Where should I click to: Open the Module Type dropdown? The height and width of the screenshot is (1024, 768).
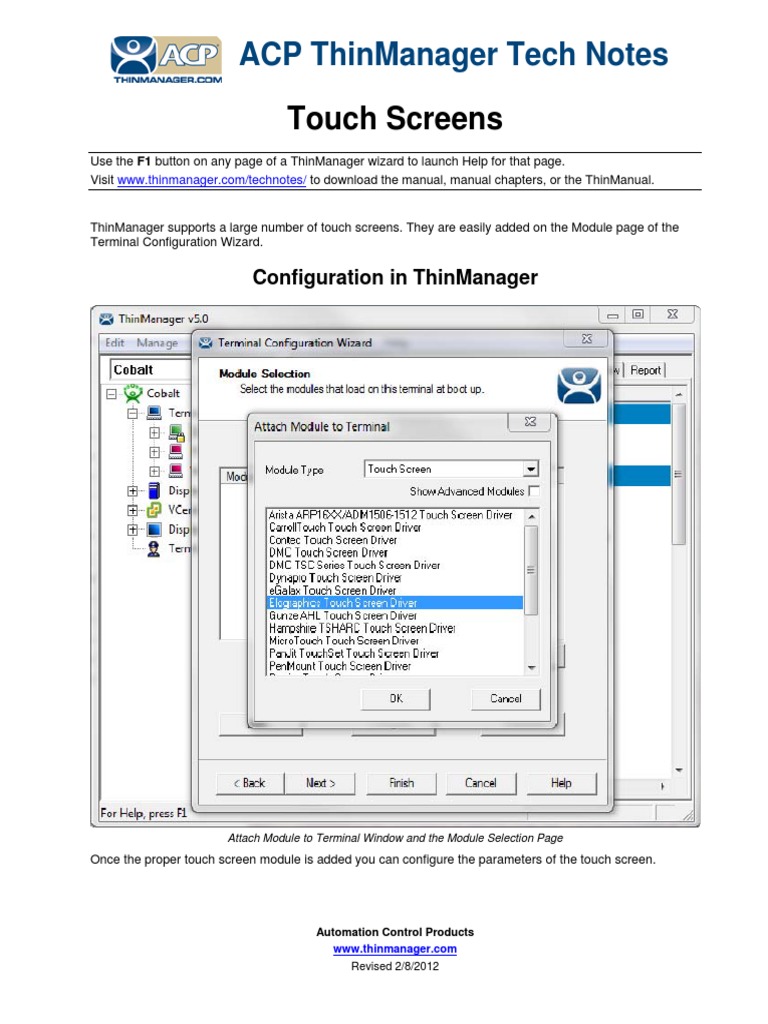point(531,469)
